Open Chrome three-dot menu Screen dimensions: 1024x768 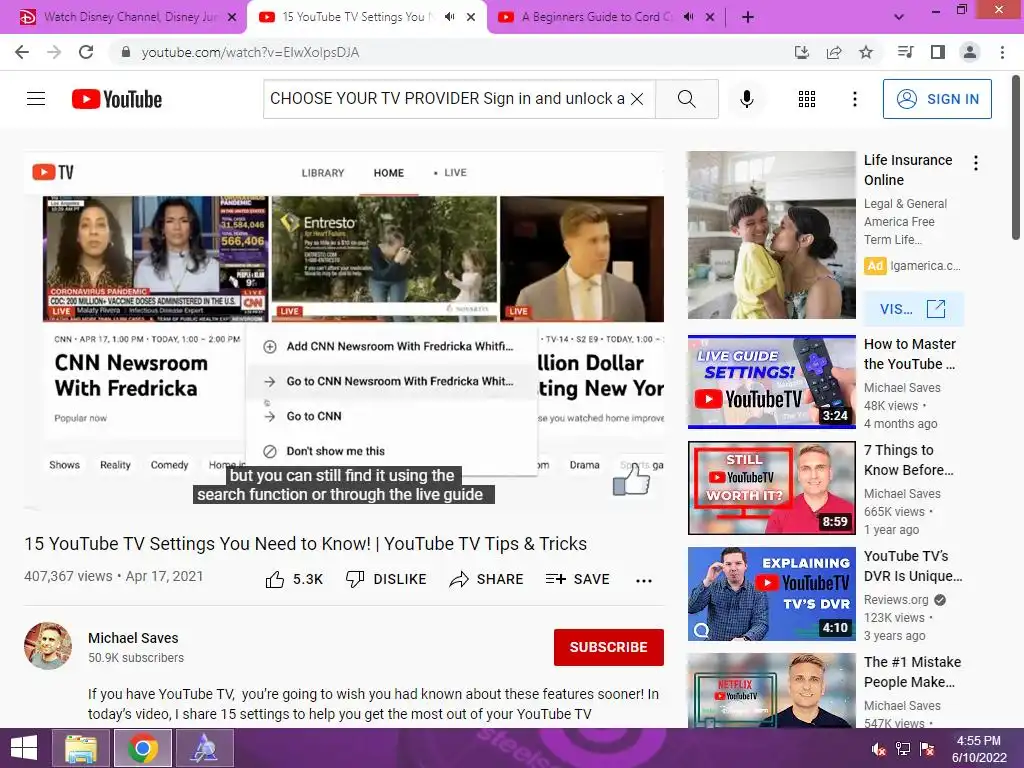click(1002, 52)
